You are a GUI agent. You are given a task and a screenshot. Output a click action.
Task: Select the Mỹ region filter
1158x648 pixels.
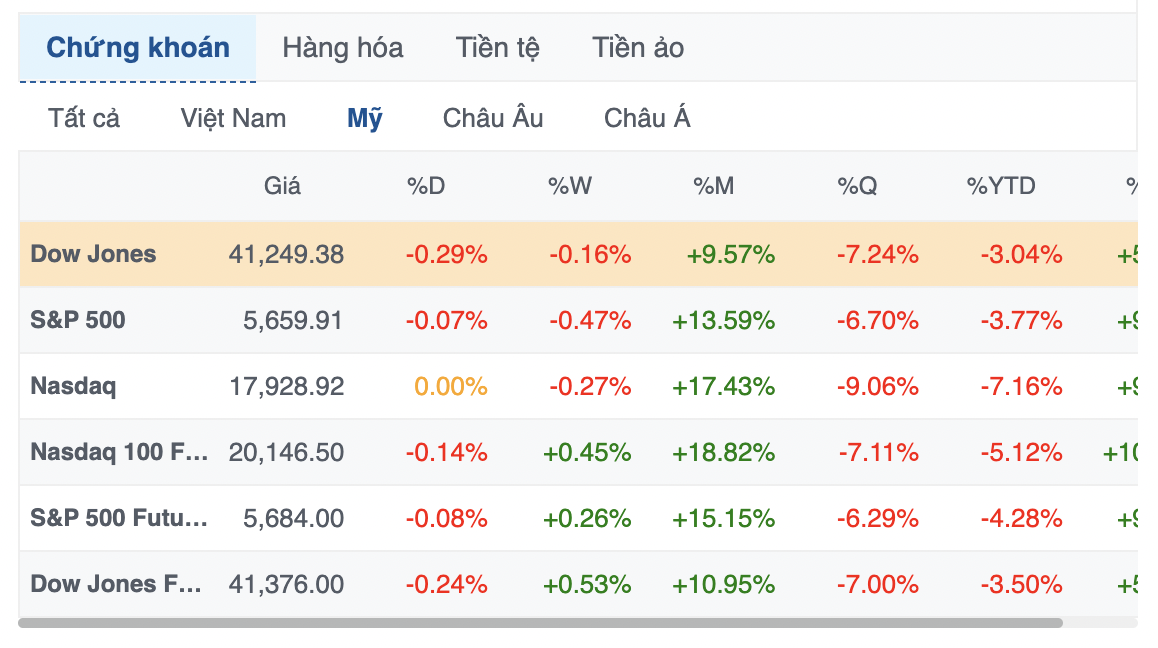click(x=365, y=118)
